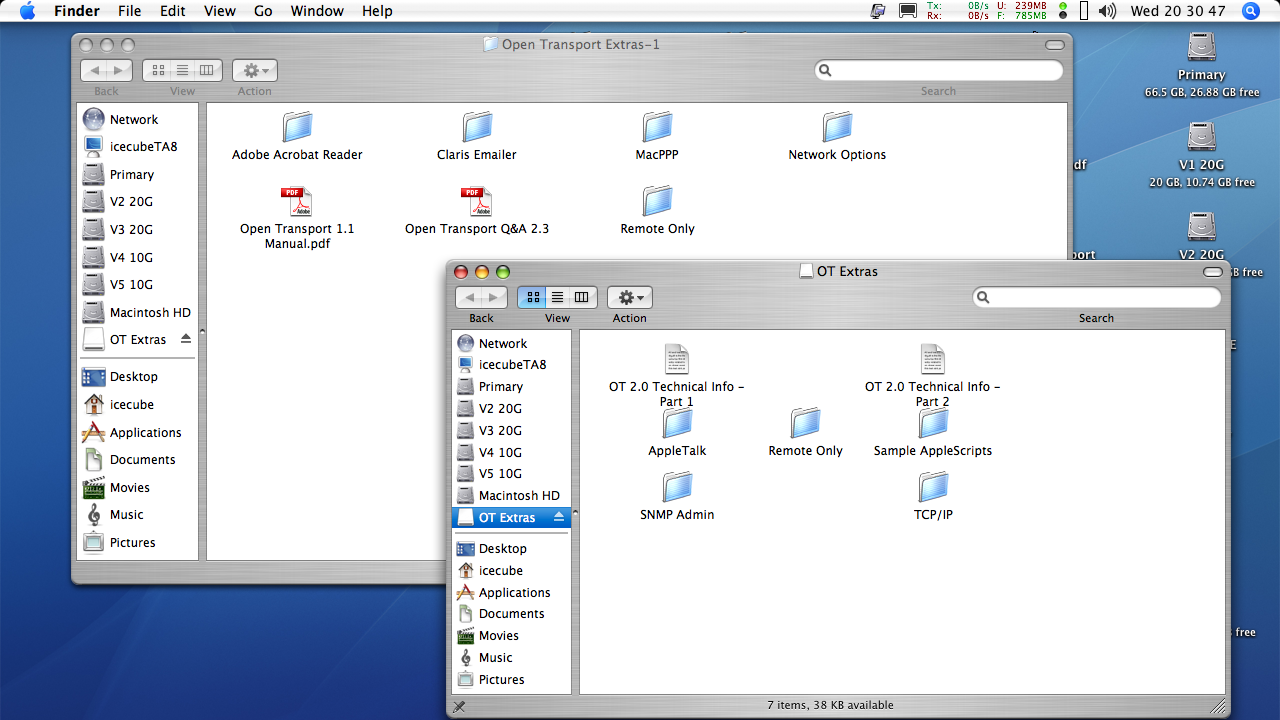Viewport: 1280px width, 720px height.
Task: Select Music in Open Transport Extras-1 sidebar
Action: click(138, 514)
